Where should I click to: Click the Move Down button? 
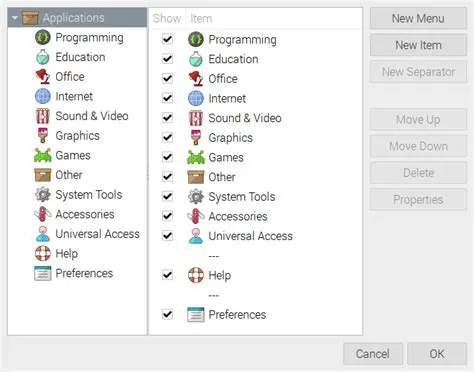coord(418,146)
